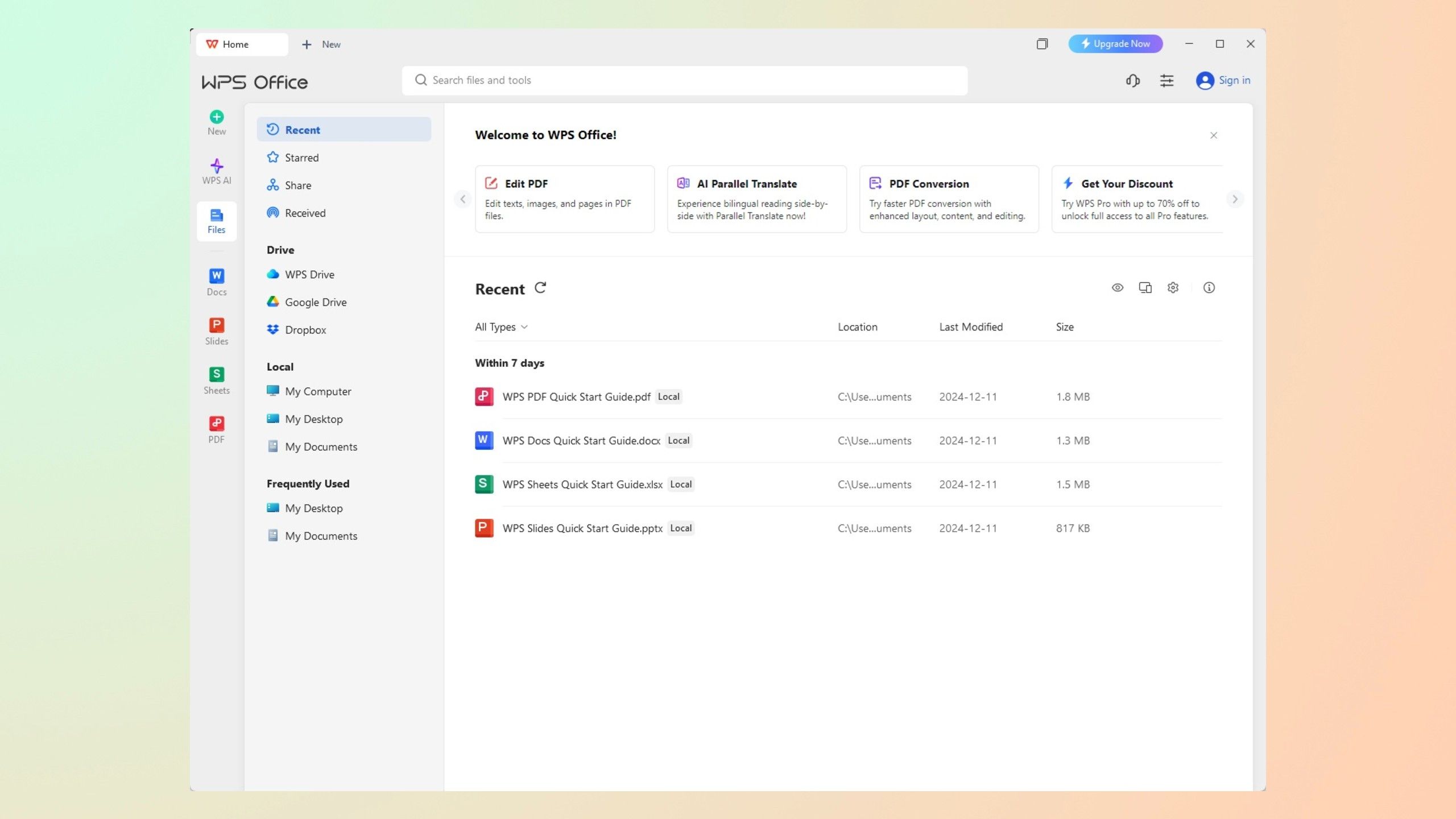Click the Slides icon for Quick Start Guide.pptx
1456x819 pixels.
484,528
